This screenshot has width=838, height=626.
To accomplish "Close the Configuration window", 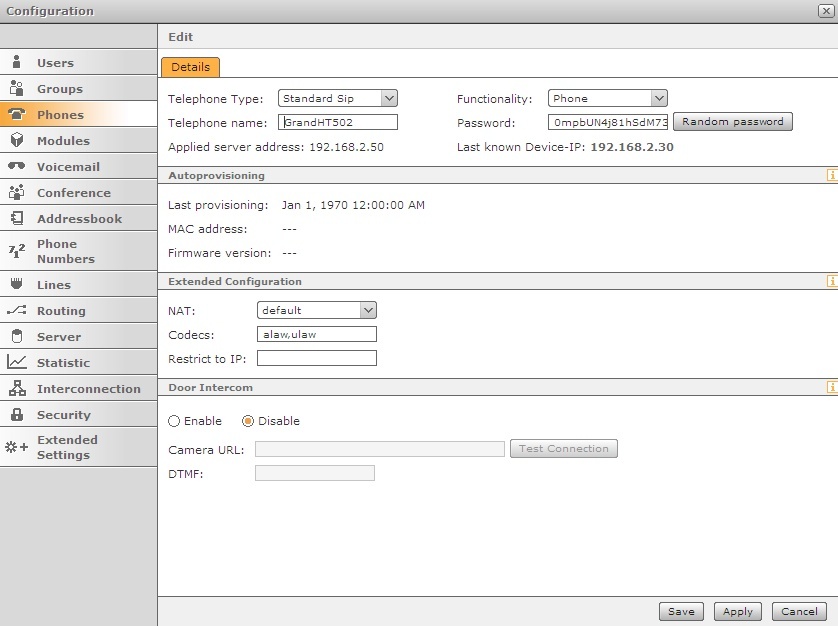I will (x=825, y=11).
